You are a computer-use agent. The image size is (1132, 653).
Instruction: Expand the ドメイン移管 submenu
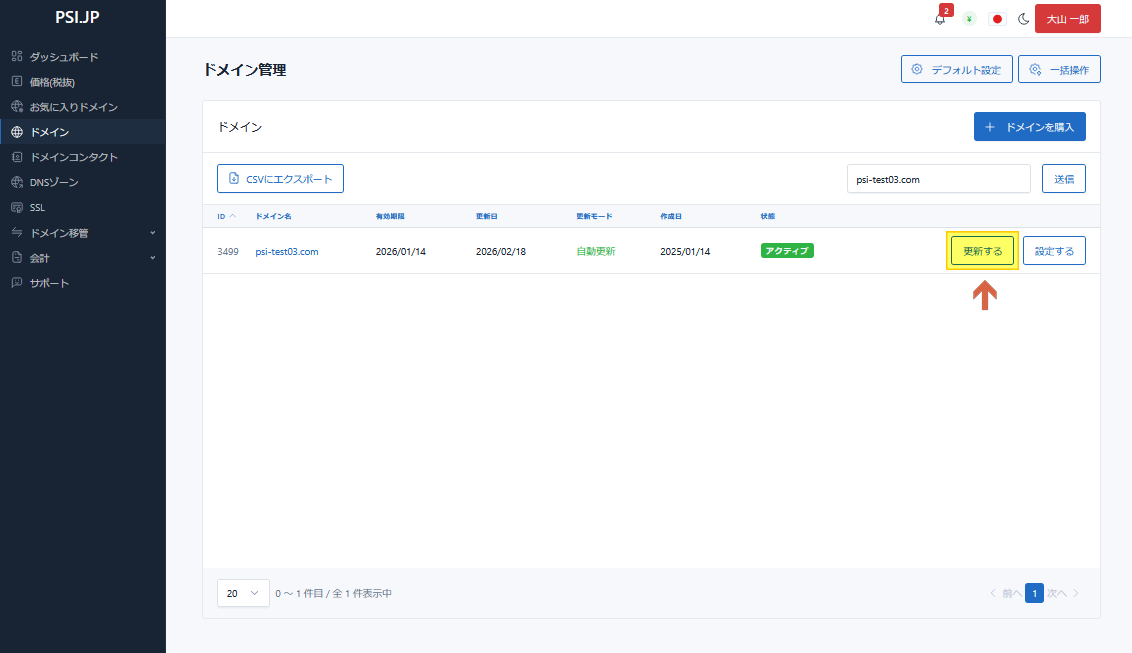coord(82,233)
